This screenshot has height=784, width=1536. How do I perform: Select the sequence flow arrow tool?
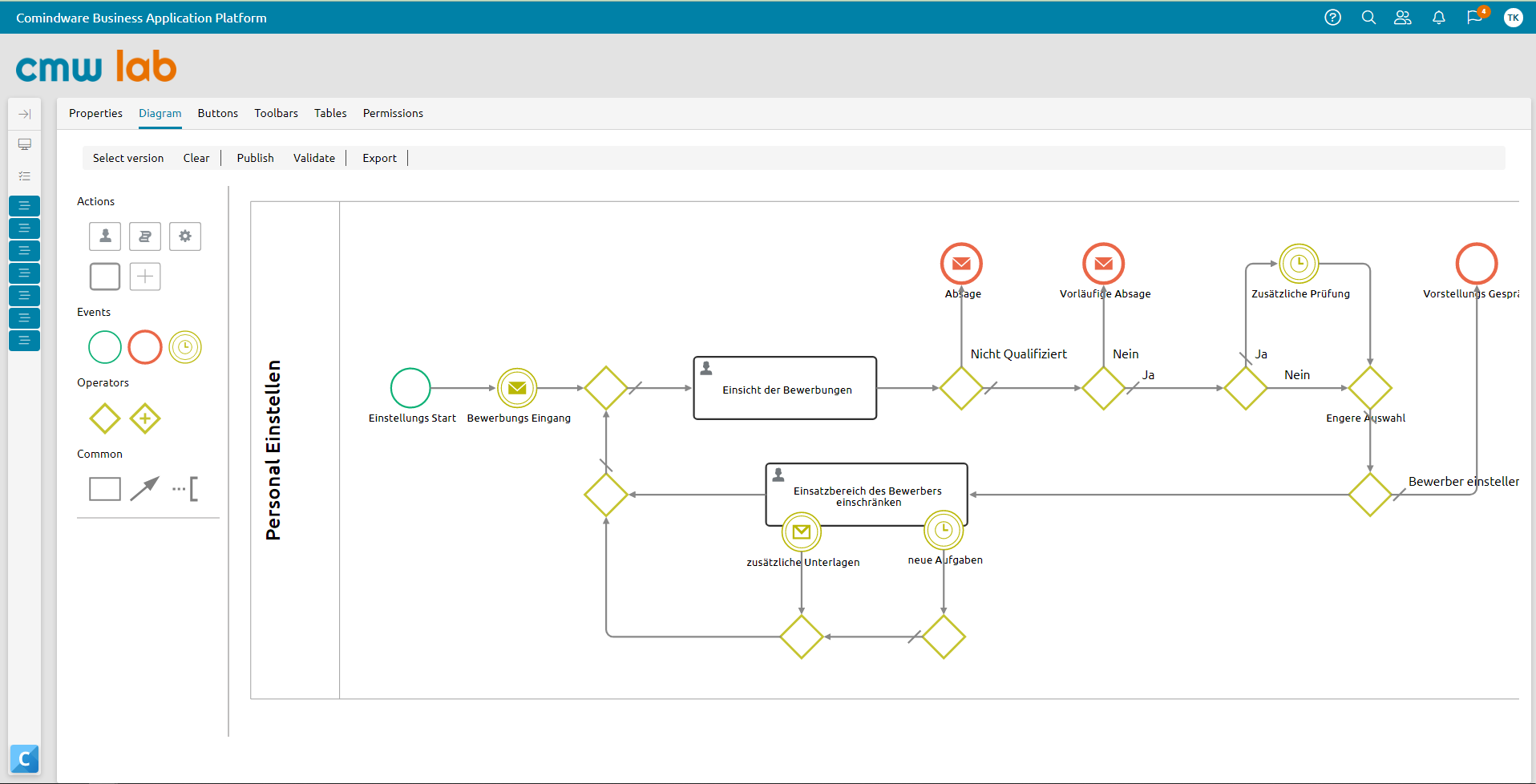coord(145,488)
